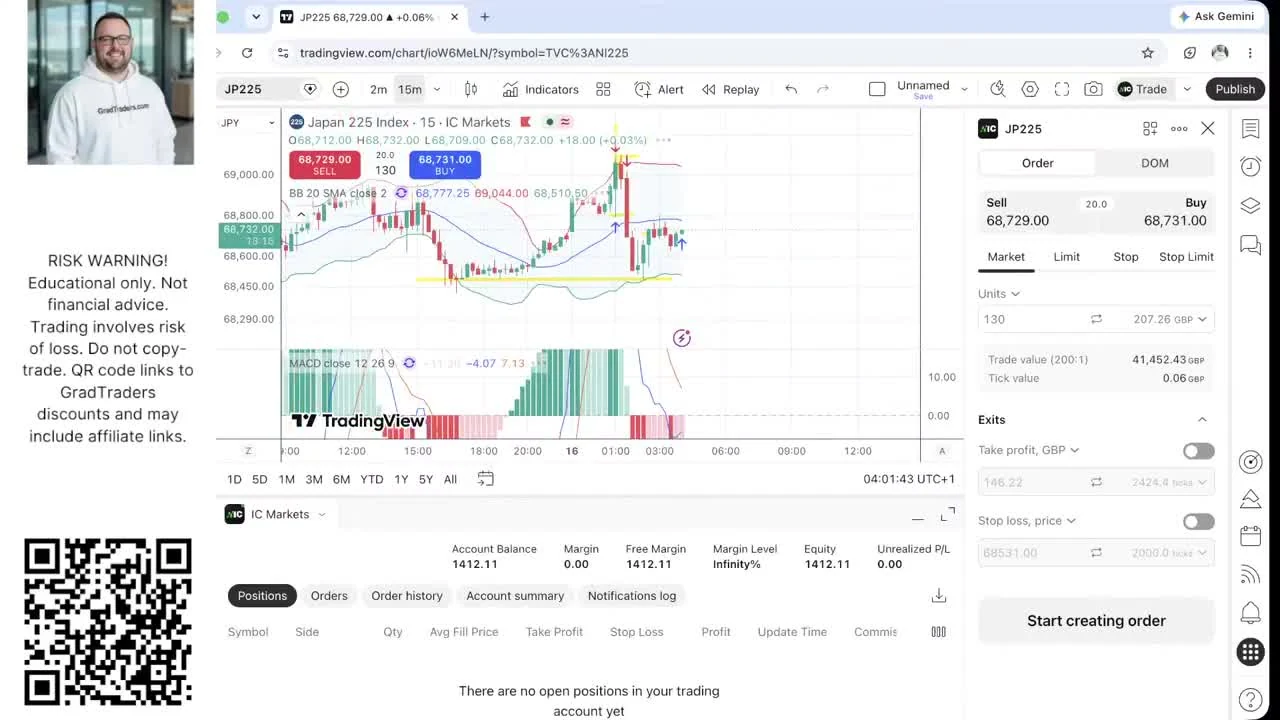Open the Help Center question mark icon
The image size is (1280, 720).
point(1250,700)
